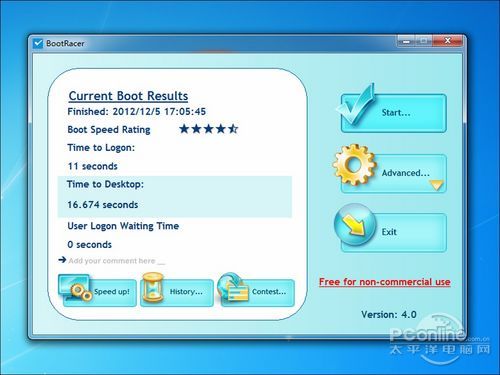Viewport: 500px width, 375px height.
Task: Close the BootRacer window
Action: click(448, 41)
